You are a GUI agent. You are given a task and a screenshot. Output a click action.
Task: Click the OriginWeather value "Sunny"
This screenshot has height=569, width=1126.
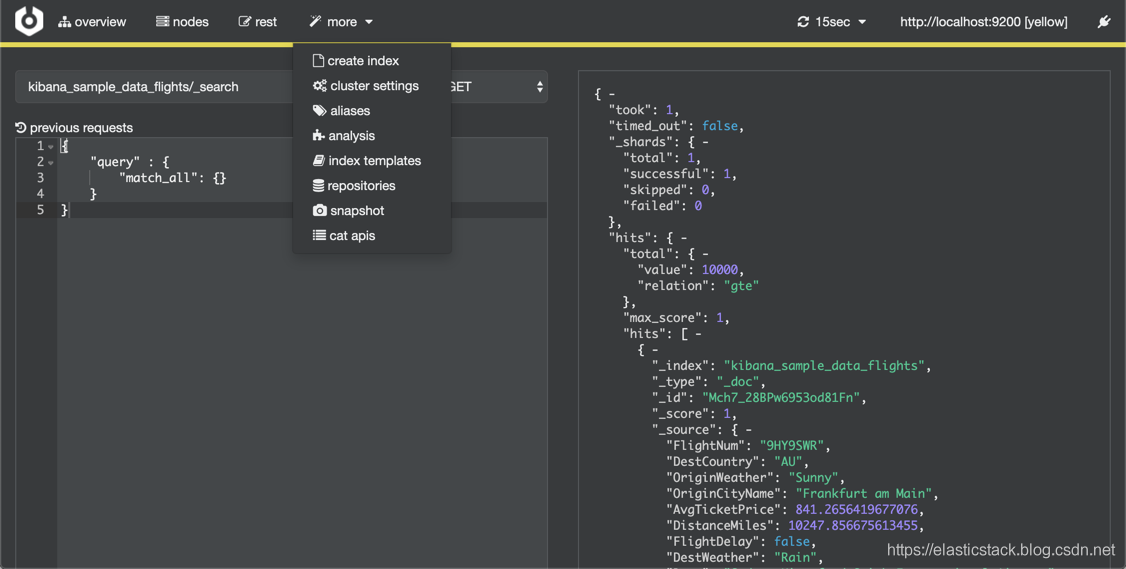[x=814, y=477]
